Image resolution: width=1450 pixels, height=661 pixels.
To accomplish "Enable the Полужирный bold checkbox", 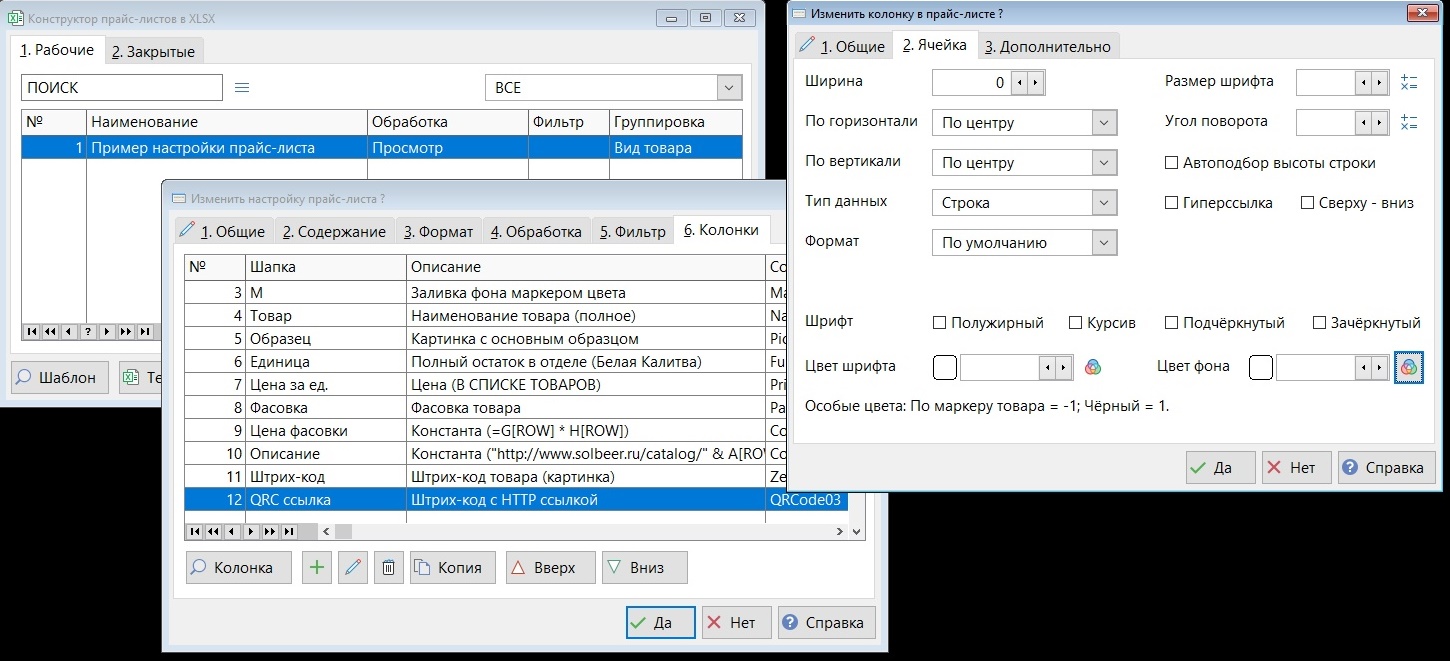I will 939,323.
